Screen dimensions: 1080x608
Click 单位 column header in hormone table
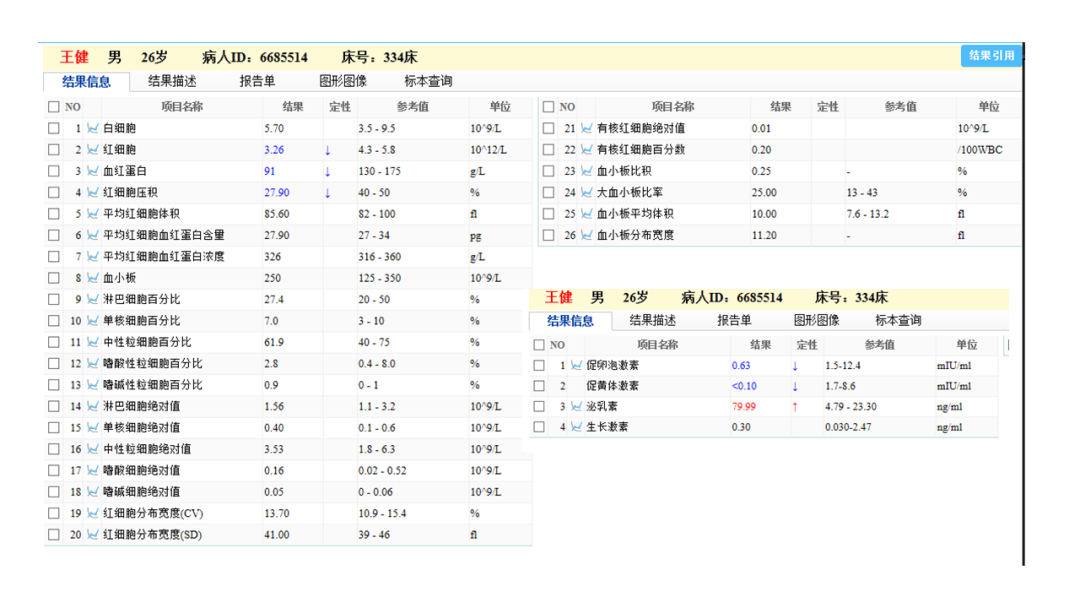(966, 345)
